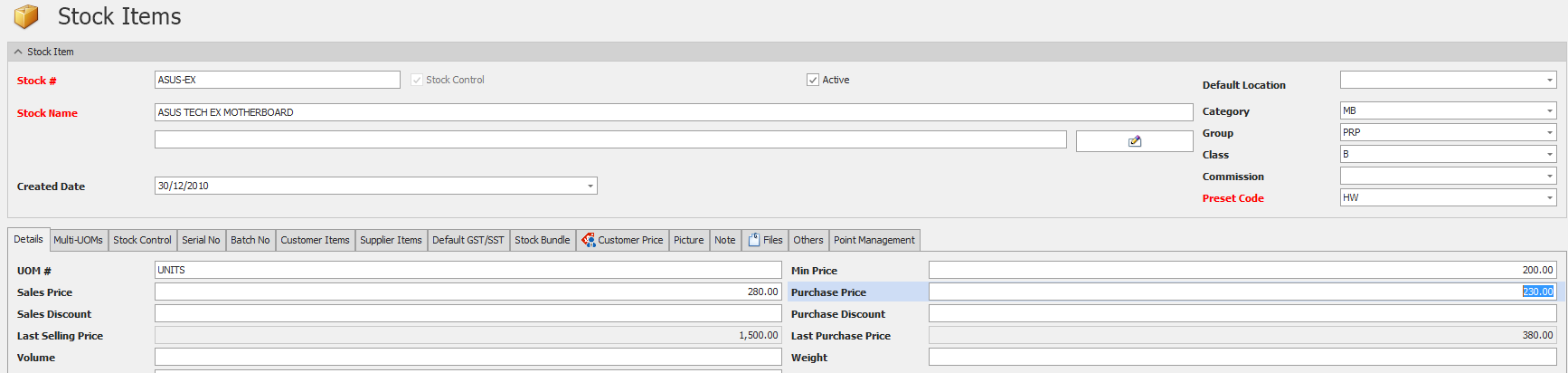Click the Preset Code label
This screenshot has width=1568, height=373.
click(1233, 198)
